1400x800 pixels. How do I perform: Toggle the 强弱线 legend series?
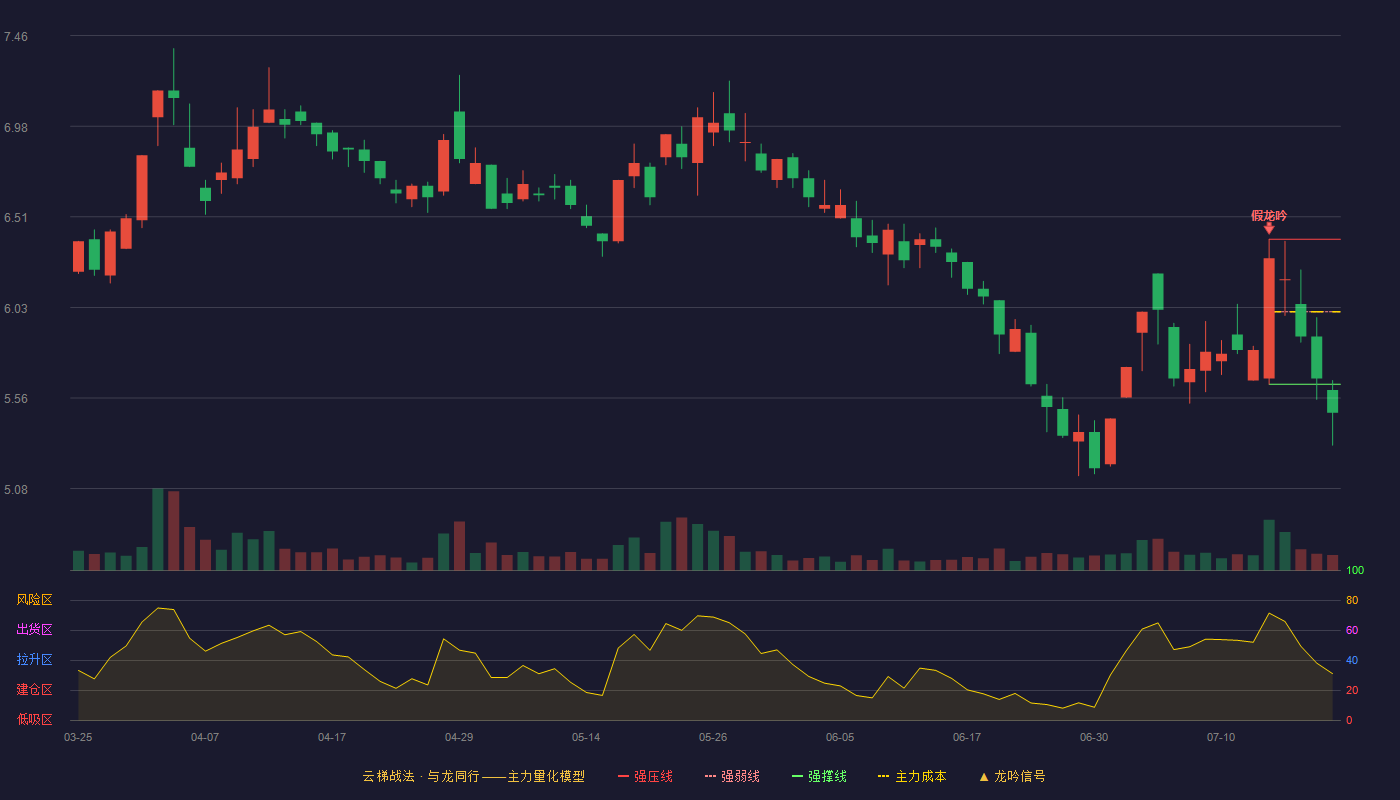(732, 776)
